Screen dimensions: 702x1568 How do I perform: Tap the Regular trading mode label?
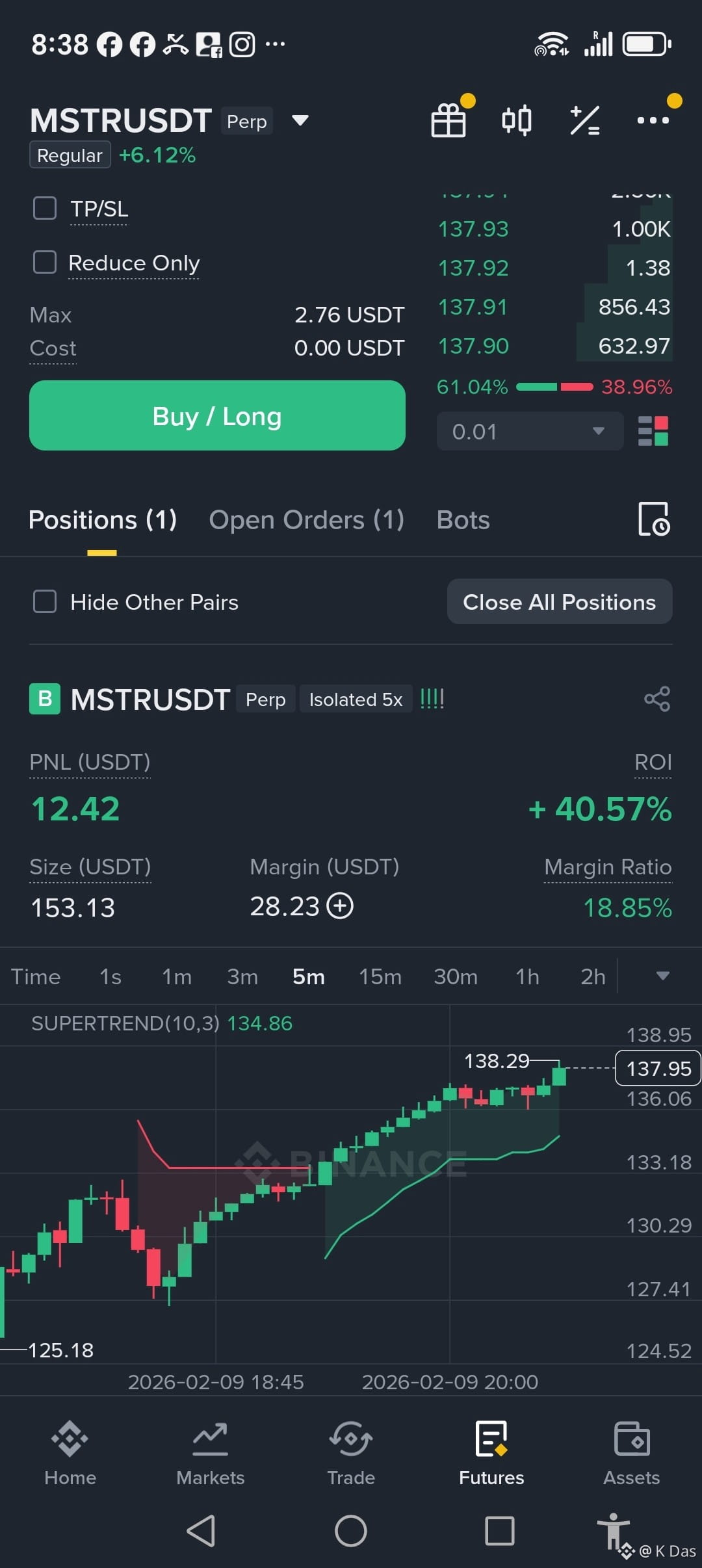point(70,155)
